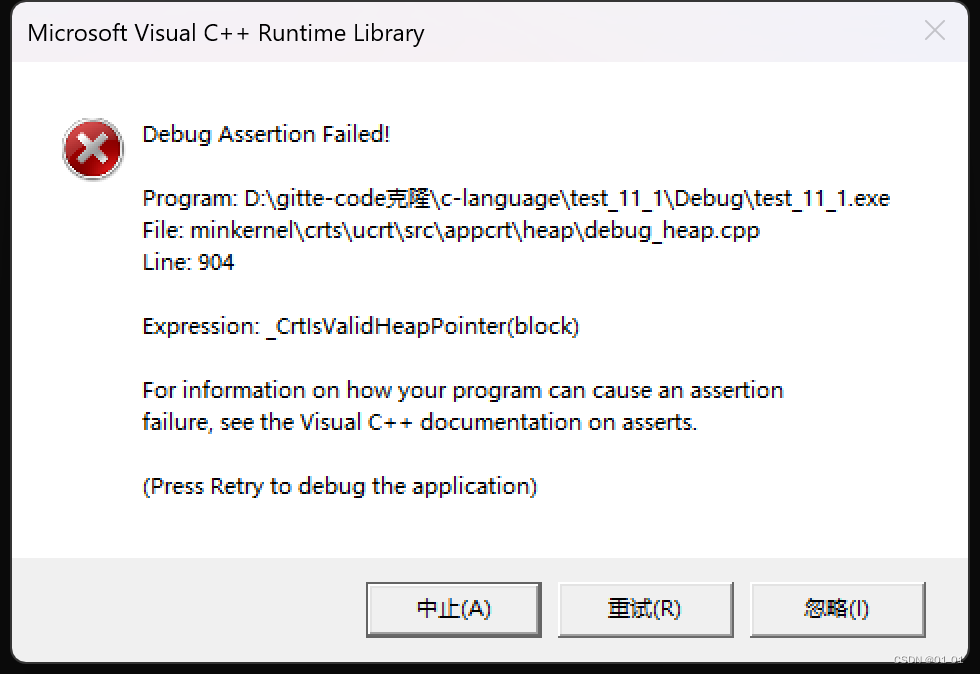Click the 重试(R) retry button
The height and width of the screenshot is (674, 980).
coord(645,608)
